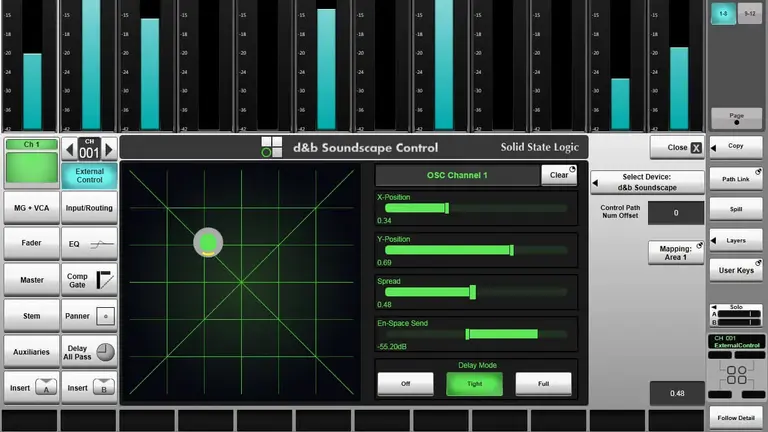
Task: Open the EQ curve section
Action: (90, 244)
